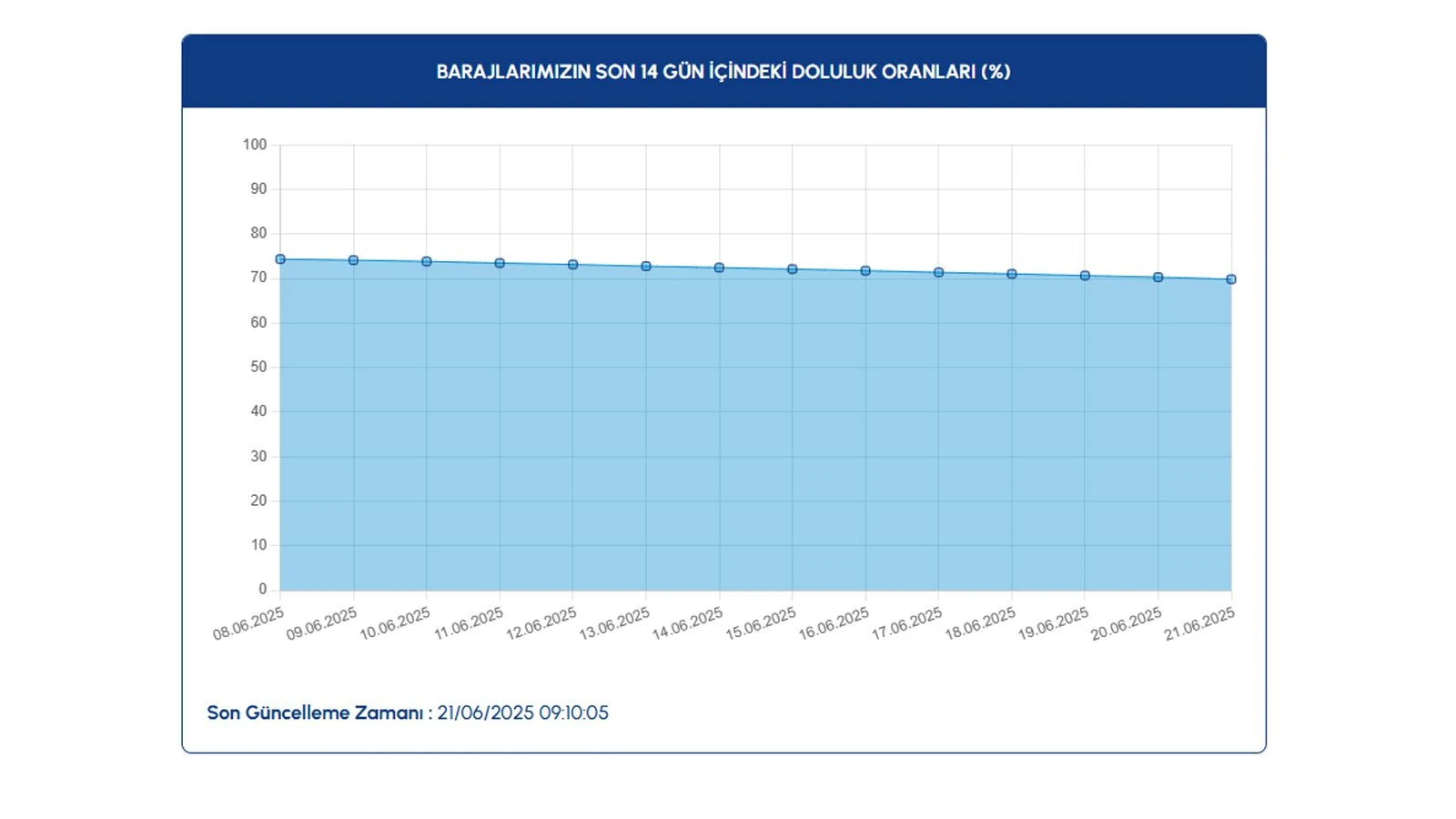
Task: Click the data point for 10.06.2025
Action: 427,262
